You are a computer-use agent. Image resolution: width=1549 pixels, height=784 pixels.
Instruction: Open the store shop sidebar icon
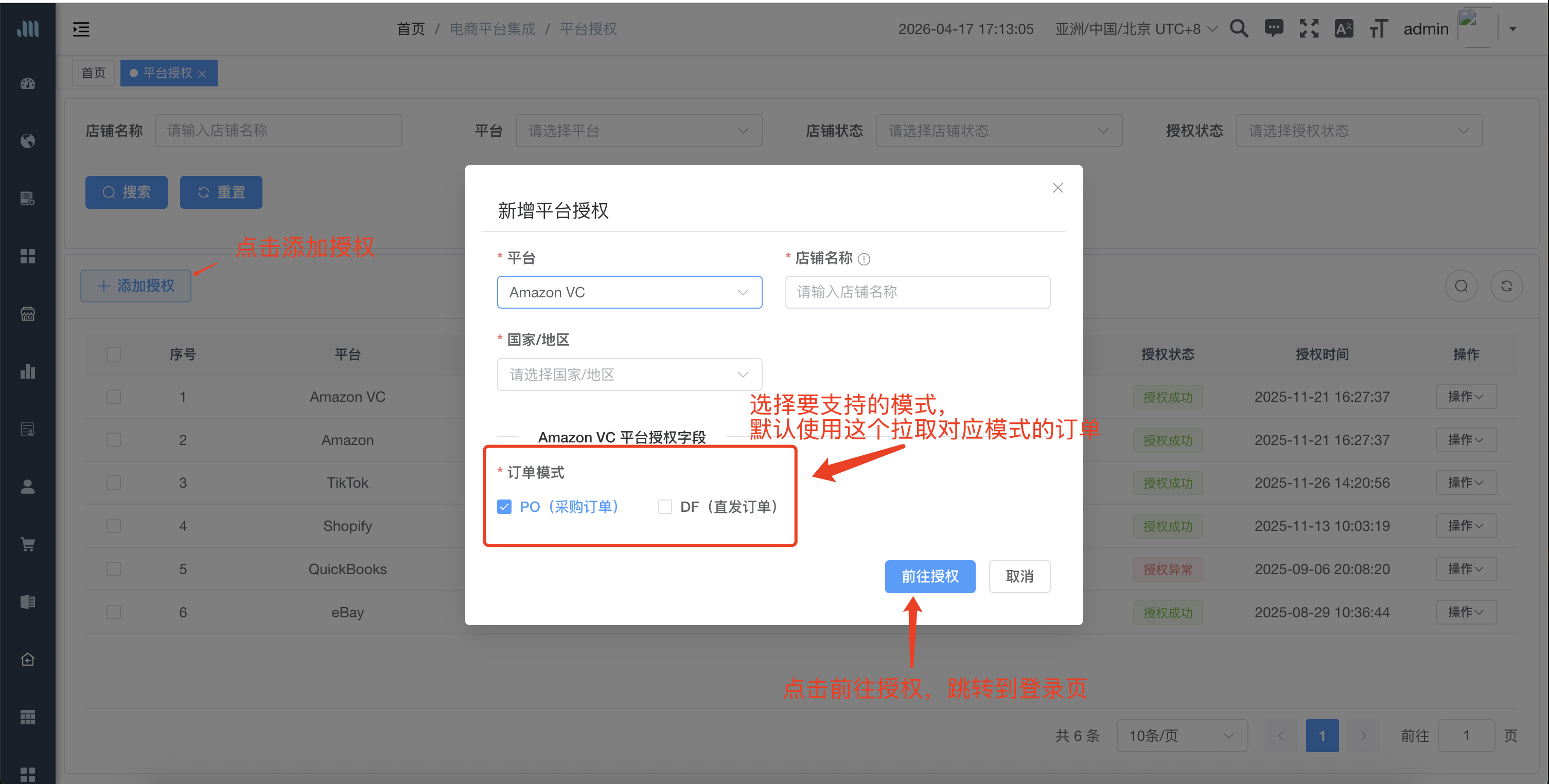[x=28, y=314]
